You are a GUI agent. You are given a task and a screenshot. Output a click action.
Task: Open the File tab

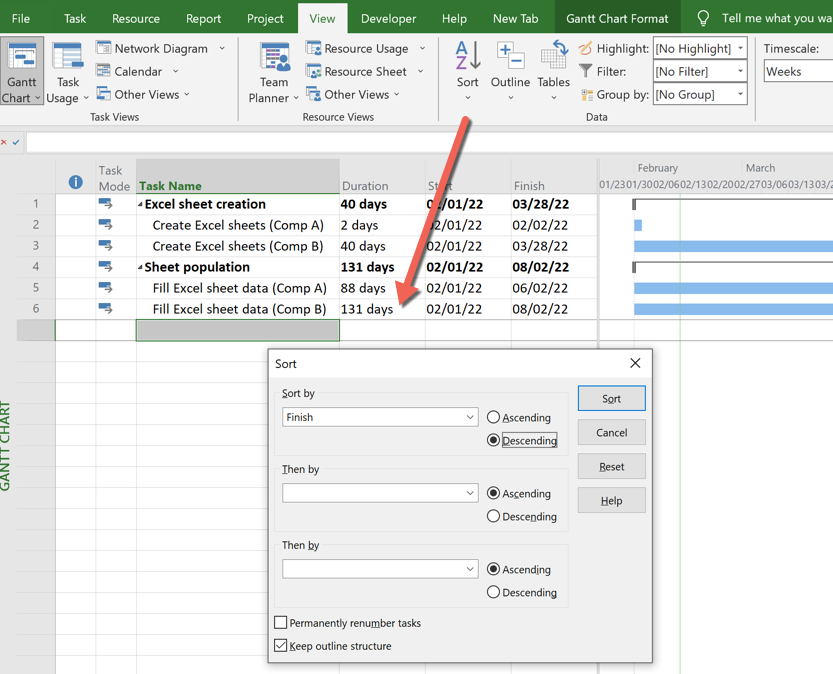pyautogui.click(x=21, y=19)
